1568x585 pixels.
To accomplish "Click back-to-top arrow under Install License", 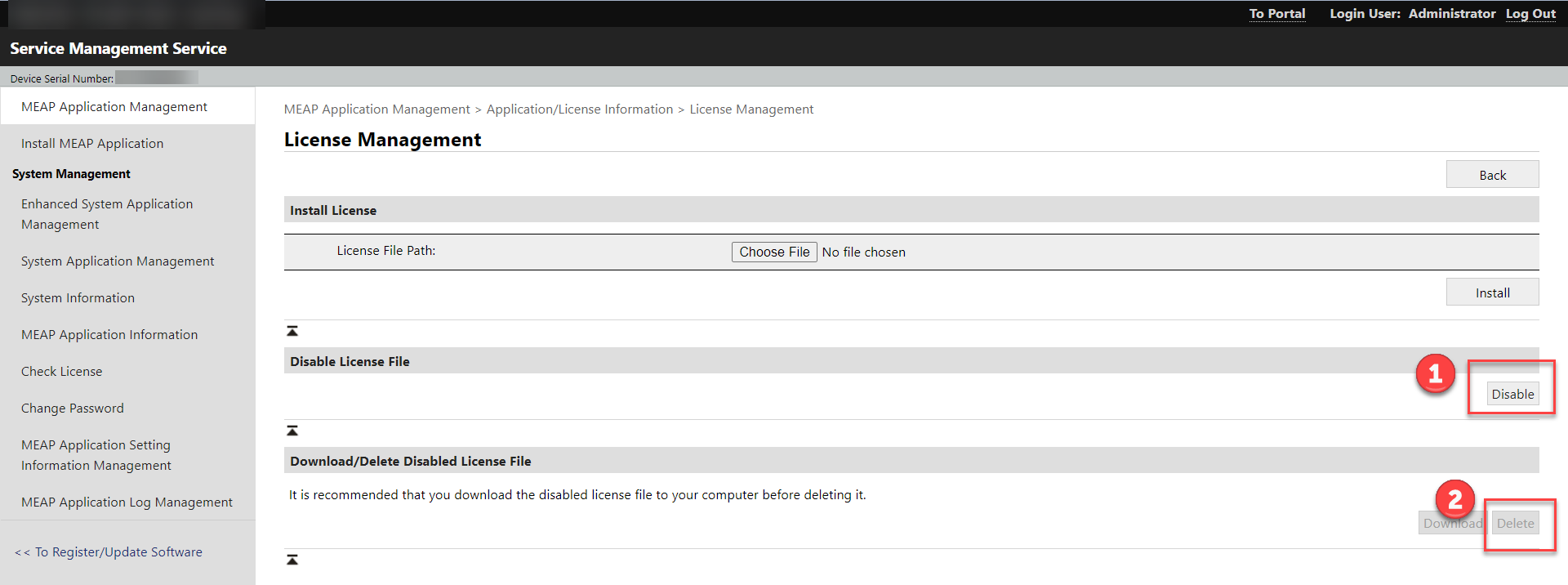I will click(292, 331).
